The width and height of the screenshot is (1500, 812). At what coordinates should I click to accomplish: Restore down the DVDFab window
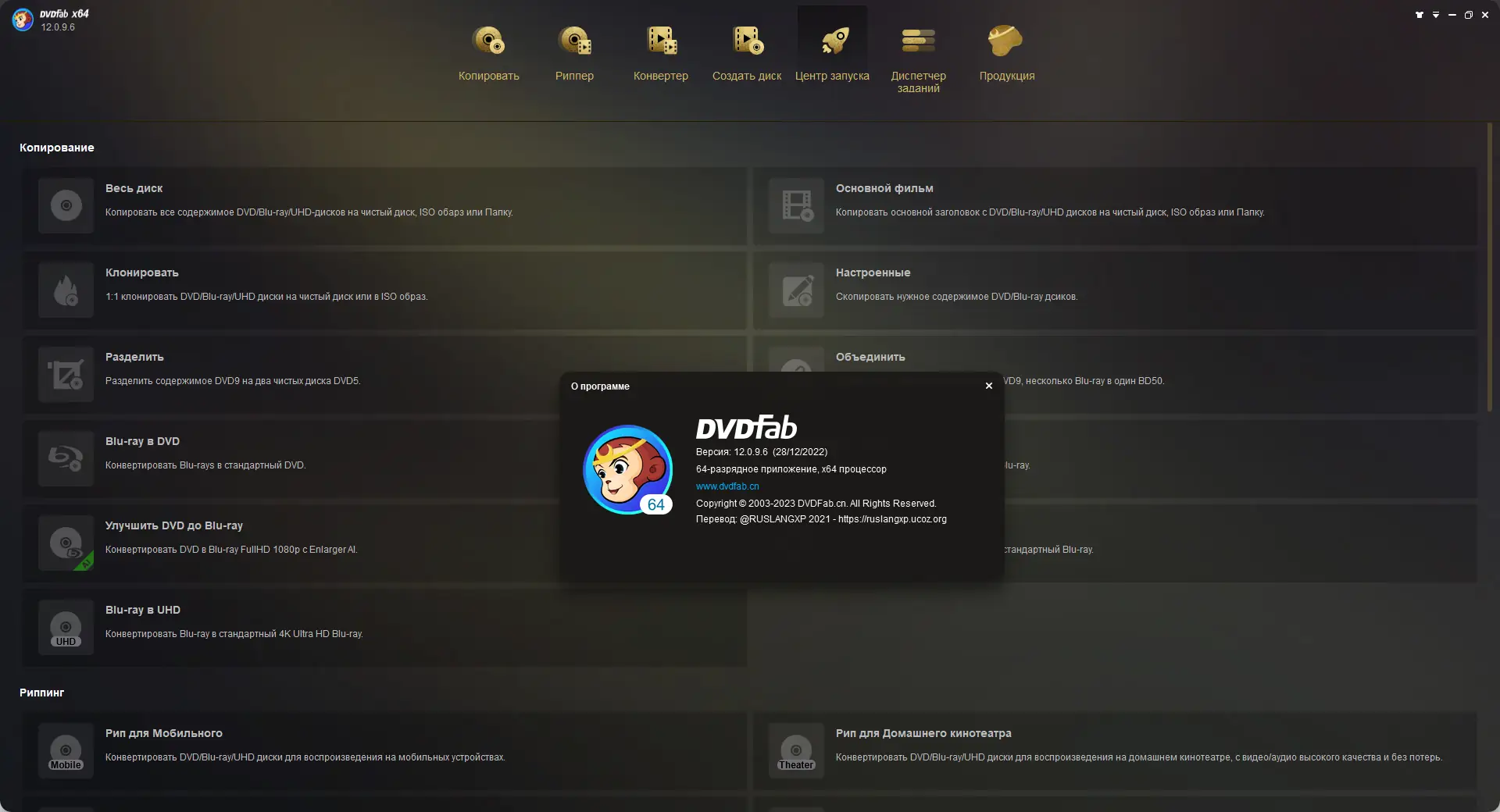tap(1469, 15)
